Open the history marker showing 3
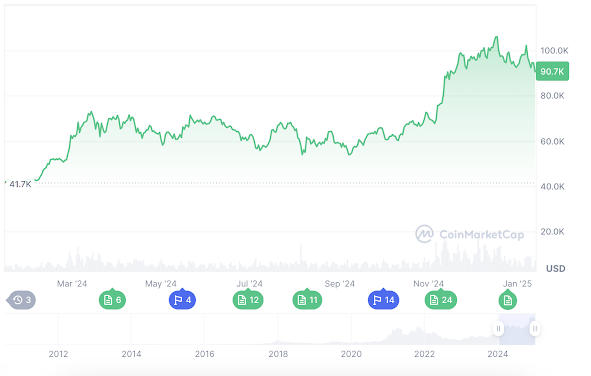Viewport: 591px width, 376px height. tap(21, 300)
